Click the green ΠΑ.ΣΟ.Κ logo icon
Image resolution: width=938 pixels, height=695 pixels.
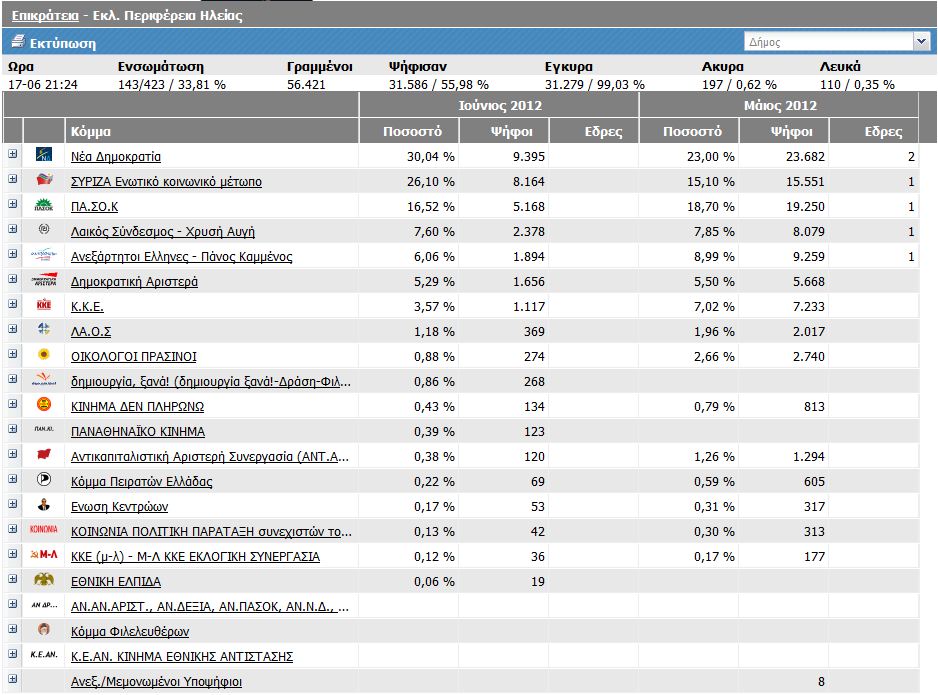44,206
